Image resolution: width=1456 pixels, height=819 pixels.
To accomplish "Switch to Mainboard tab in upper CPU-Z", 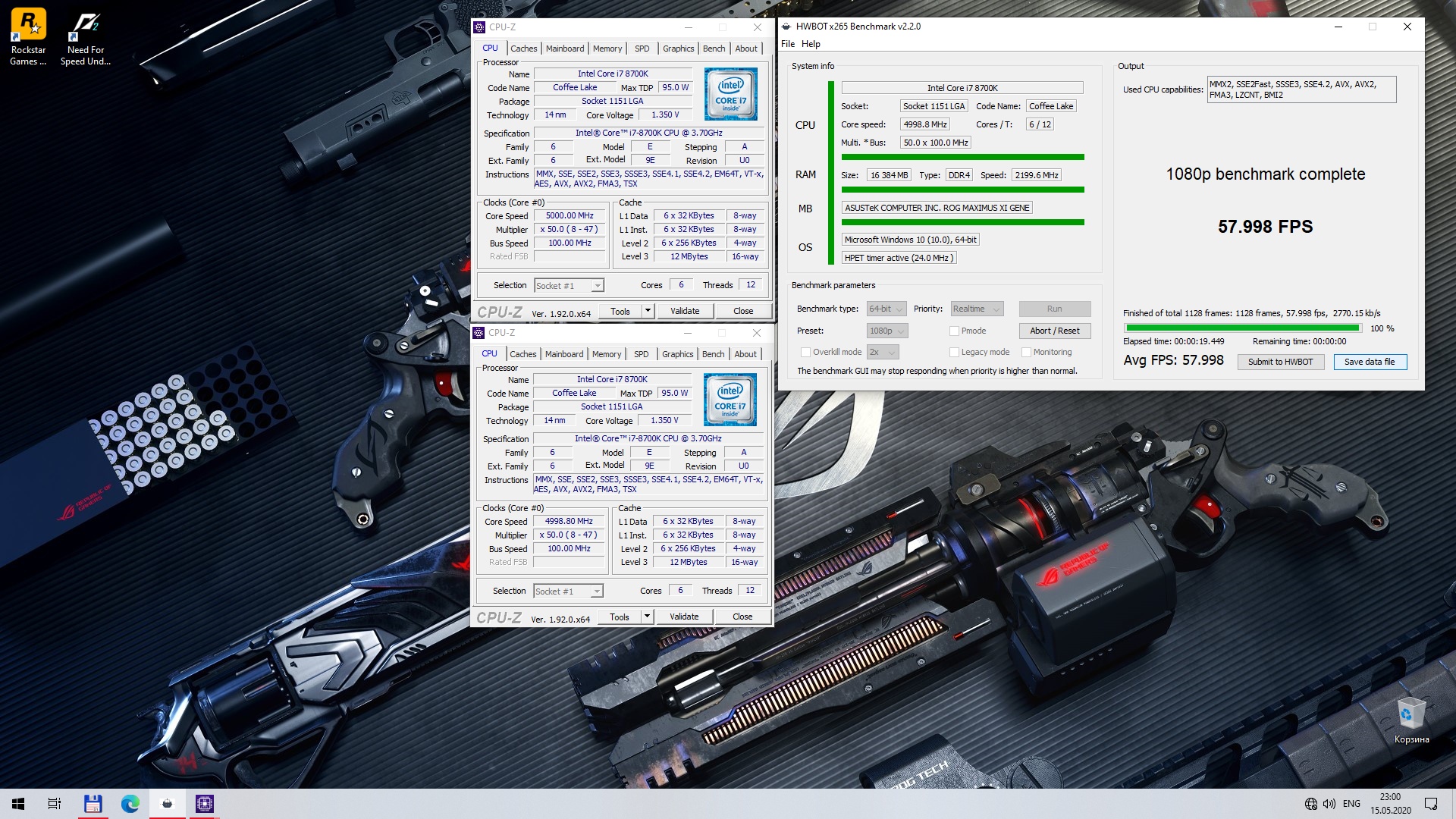I will tap(565, 49).
